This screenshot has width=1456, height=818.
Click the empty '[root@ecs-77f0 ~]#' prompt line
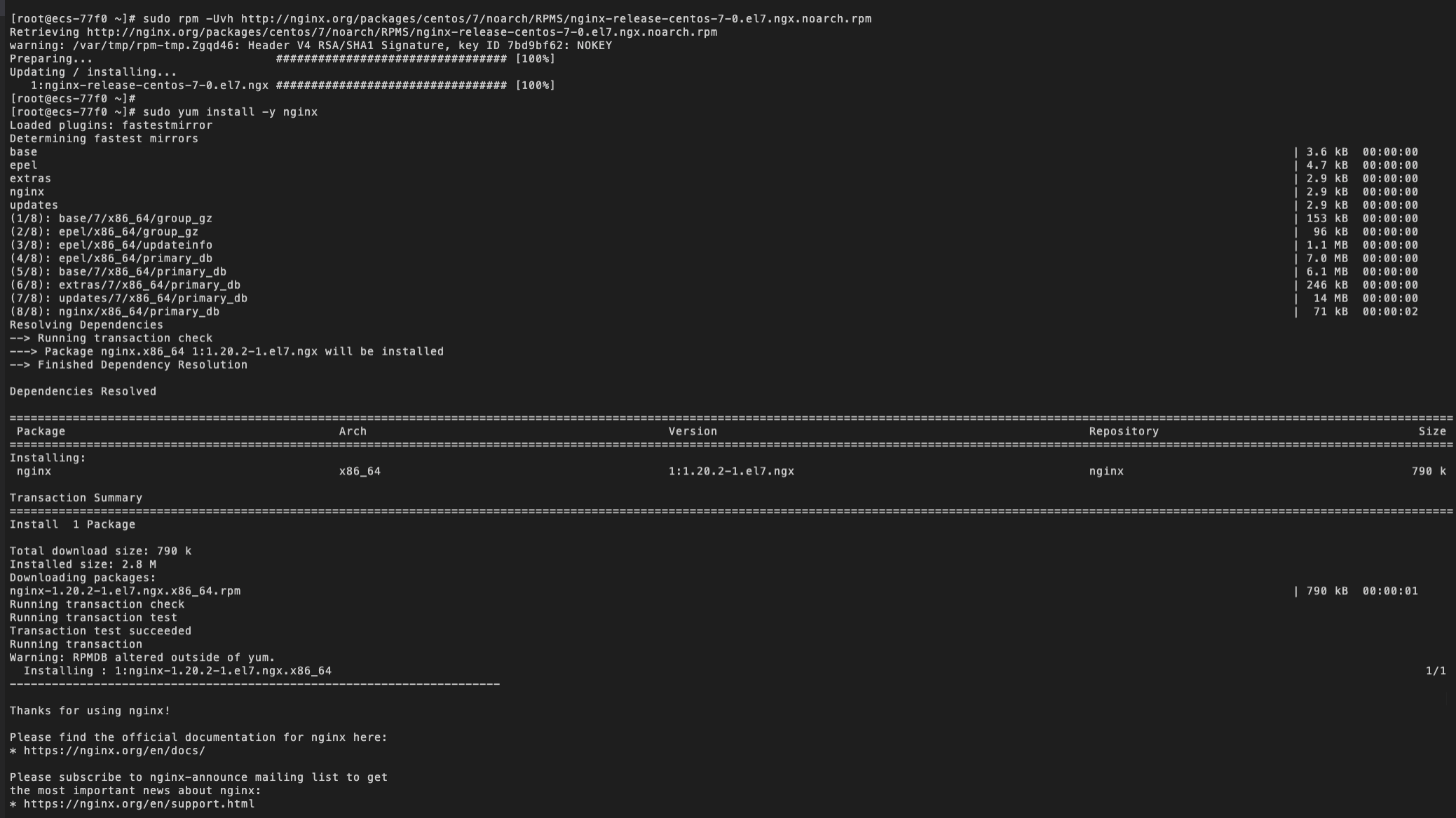click(72, 99)
